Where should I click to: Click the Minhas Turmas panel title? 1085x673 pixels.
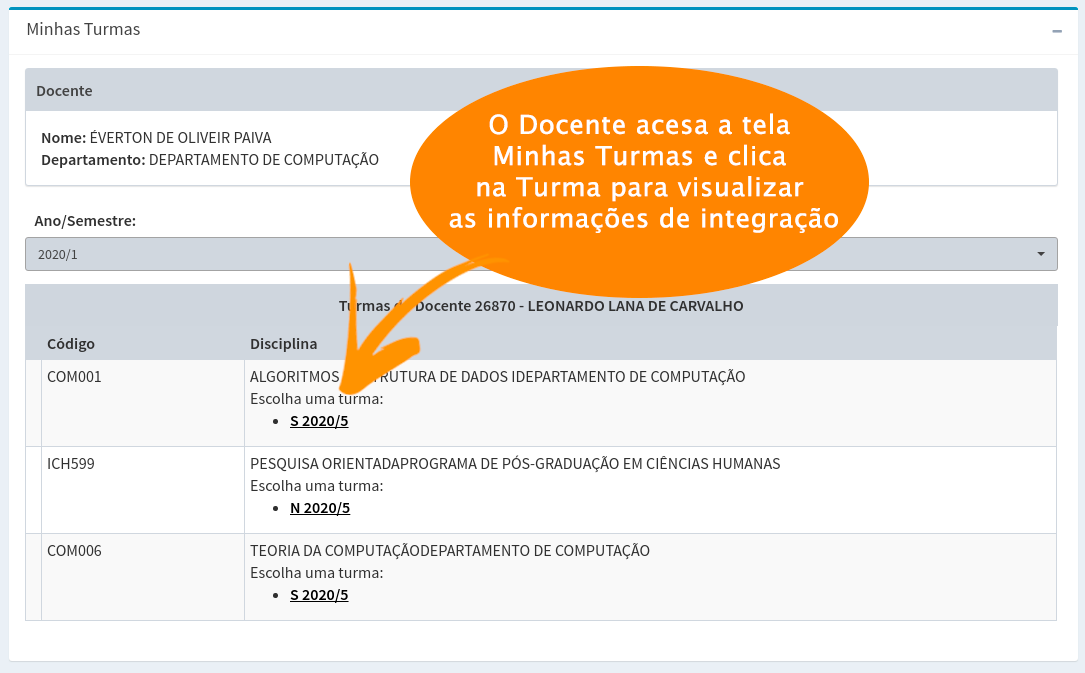click(x=83, y=30)
